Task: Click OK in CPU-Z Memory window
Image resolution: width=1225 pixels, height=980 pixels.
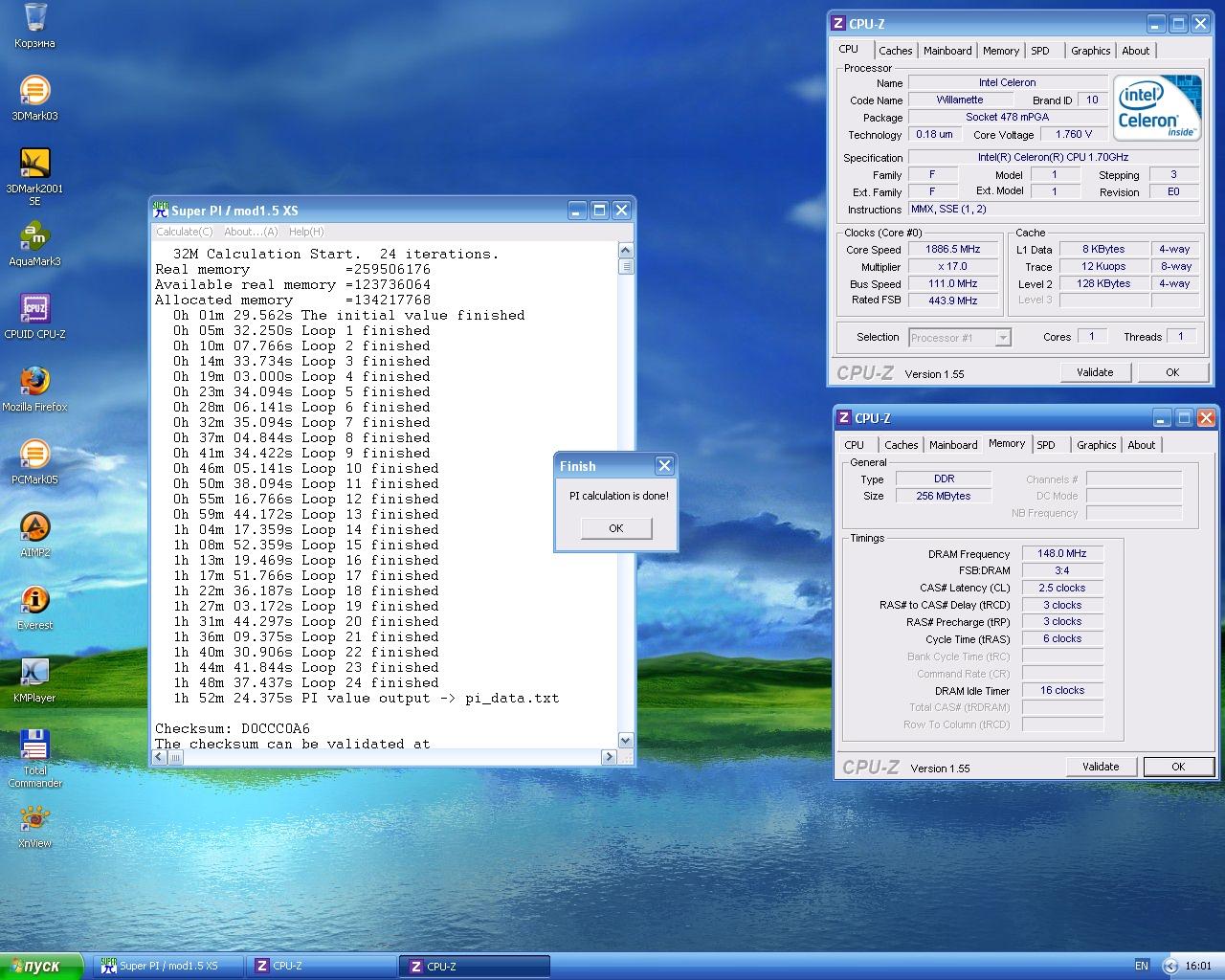Action: coord(1178,767)
